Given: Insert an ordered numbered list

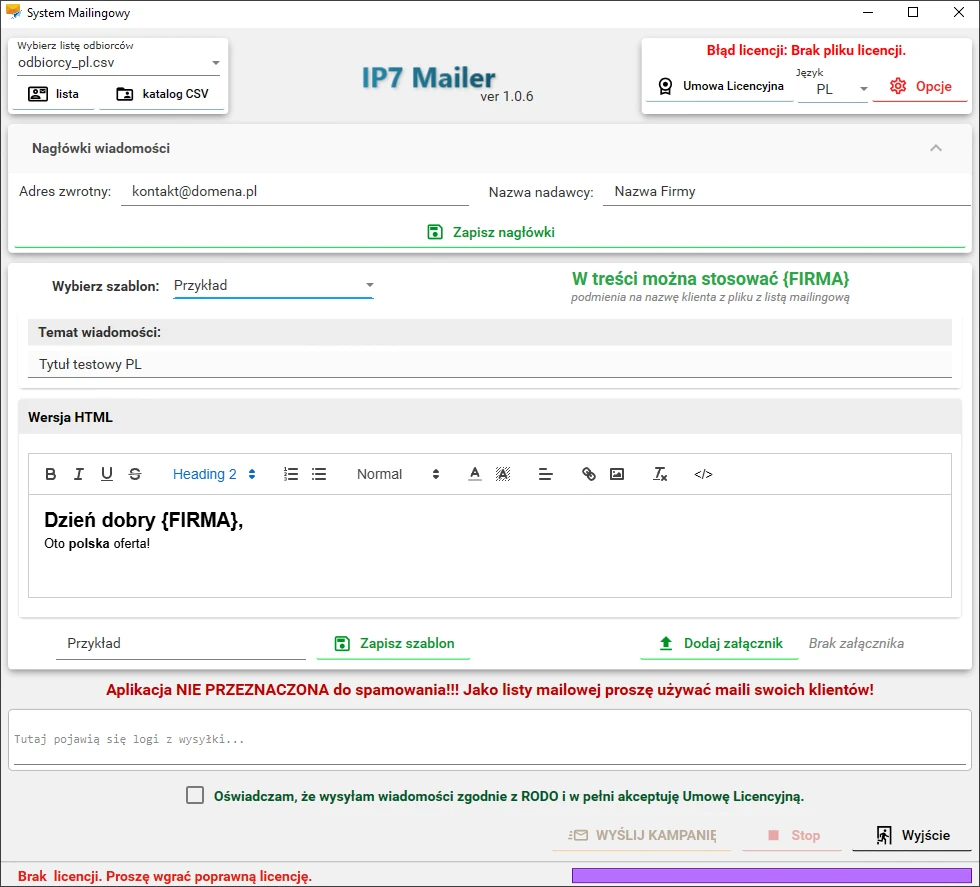Looking at the screenshot, I should tap(291, 474).
